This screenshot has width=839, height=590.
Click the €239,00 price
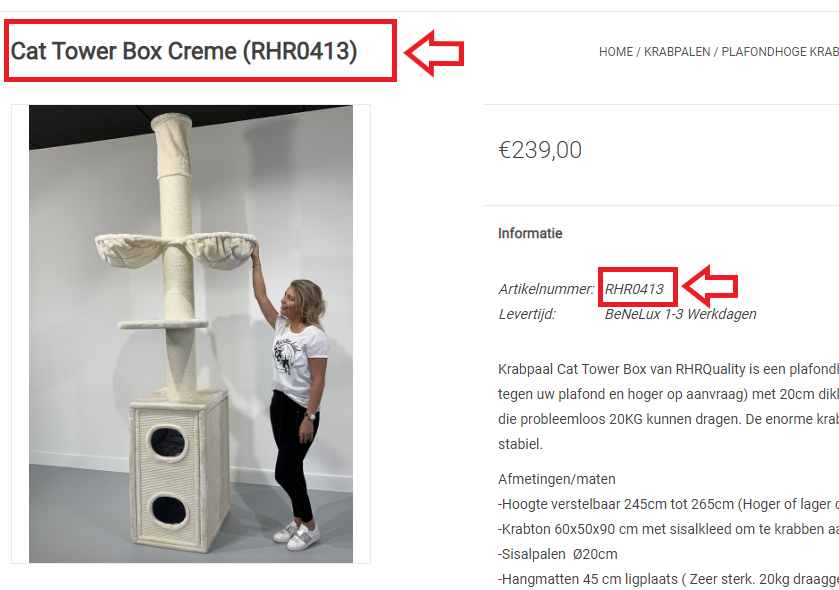[540, 150]
